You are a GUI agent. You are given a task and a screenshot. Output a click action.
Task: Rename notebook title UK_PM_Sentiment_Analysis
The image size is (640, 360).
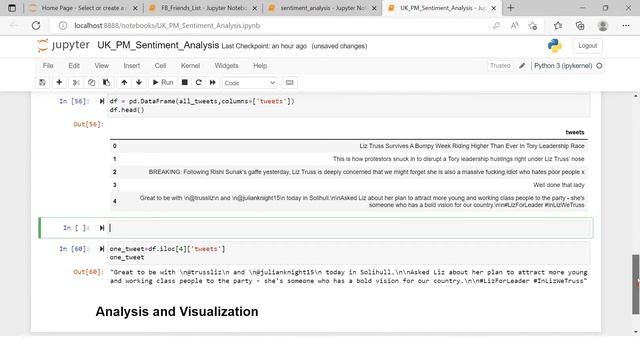(x=158, y=45)
